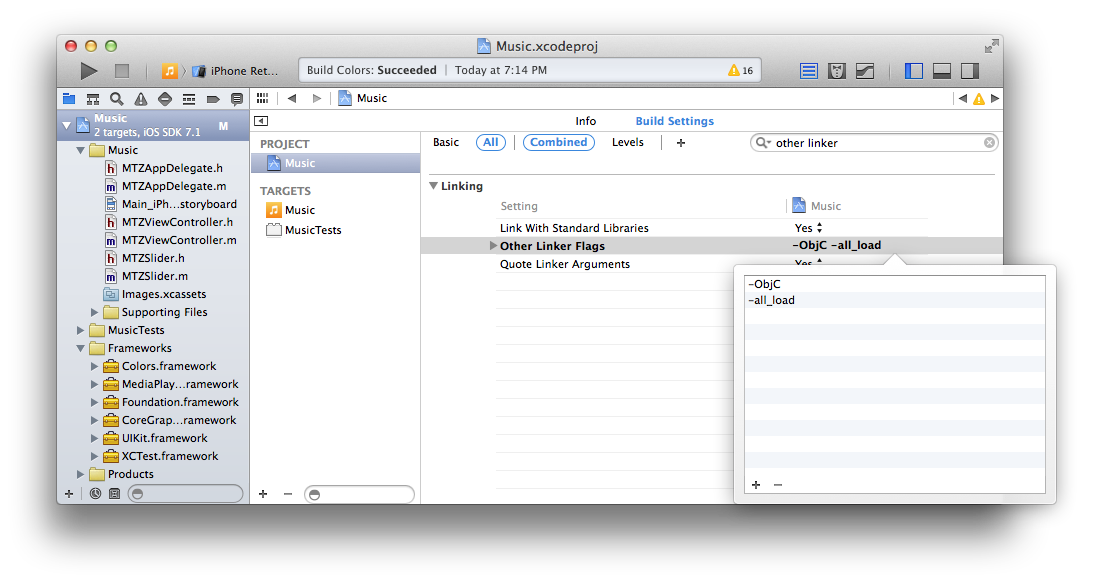Show Basic build settings

[445, 142]
